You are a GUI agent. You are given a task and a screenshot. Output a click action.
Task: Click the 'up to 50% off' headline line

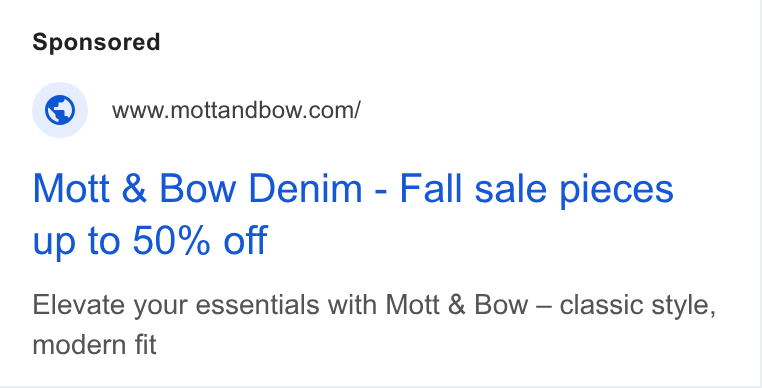[x=150, y=240]
